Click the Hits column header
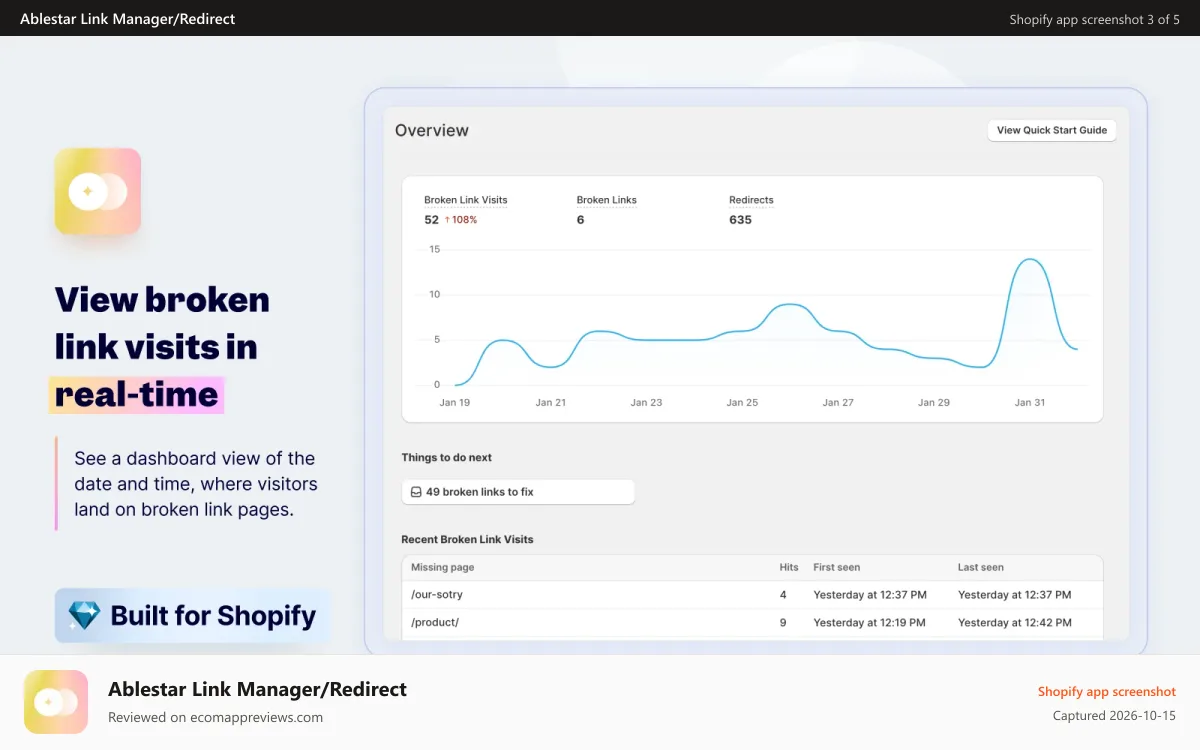This screenshot has width=1200, height=750. (789, 567)
